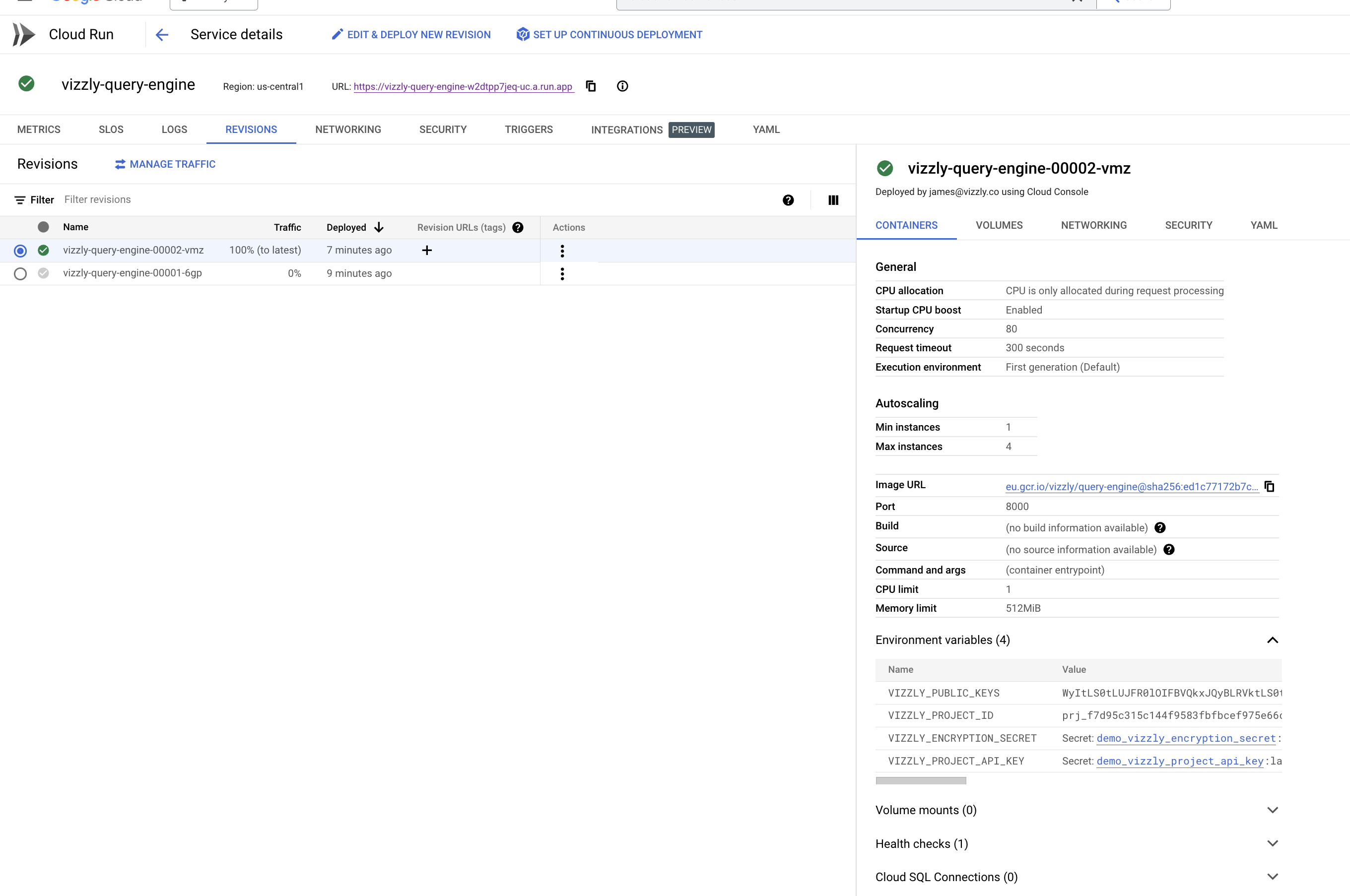Open the eu.gcr.io image URL link
This screenshot has height=896, width=1350.
(x=1132, y=486)
